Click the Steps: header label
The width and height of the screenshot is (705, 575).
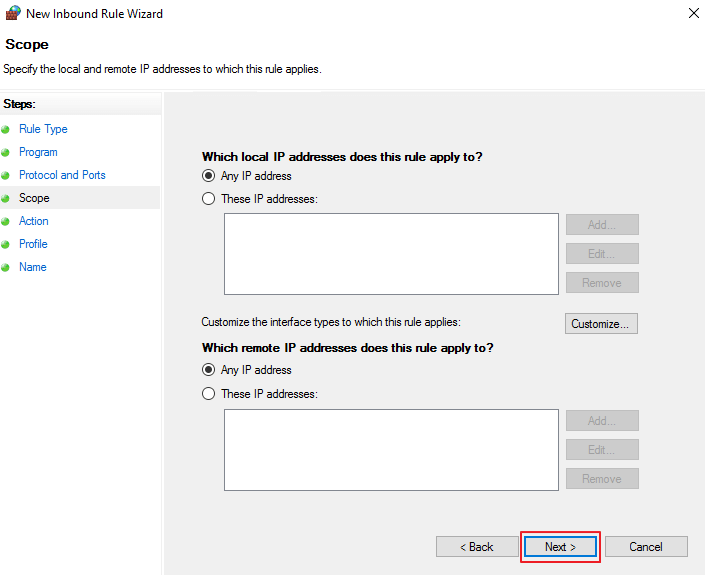(x=19, y=104)
